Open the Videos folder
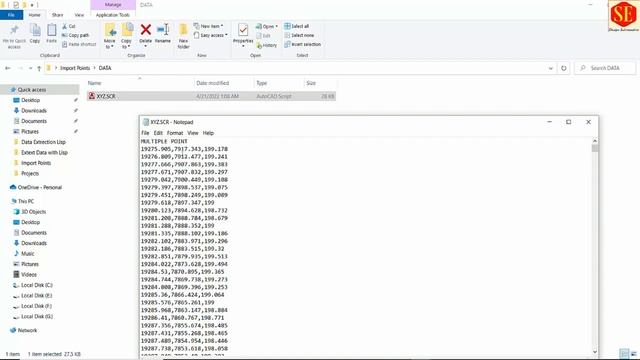The width and height of the screenshot is (640, 360). (x=29, y=275)
